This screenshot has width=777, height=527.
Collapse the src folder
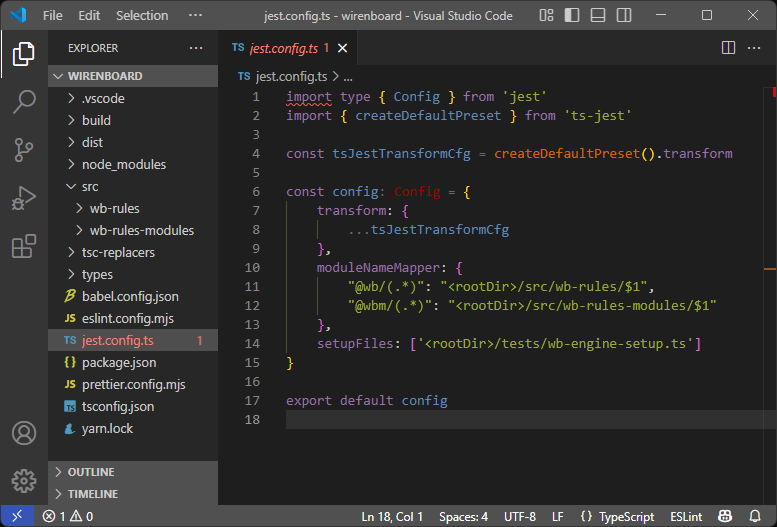(x=89, y=186)
